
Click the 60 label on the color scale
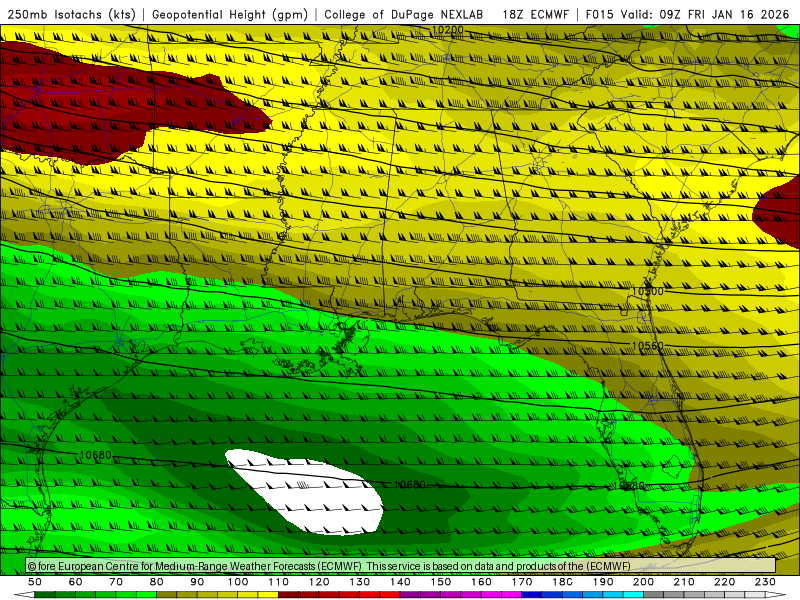tap(76, 582)
